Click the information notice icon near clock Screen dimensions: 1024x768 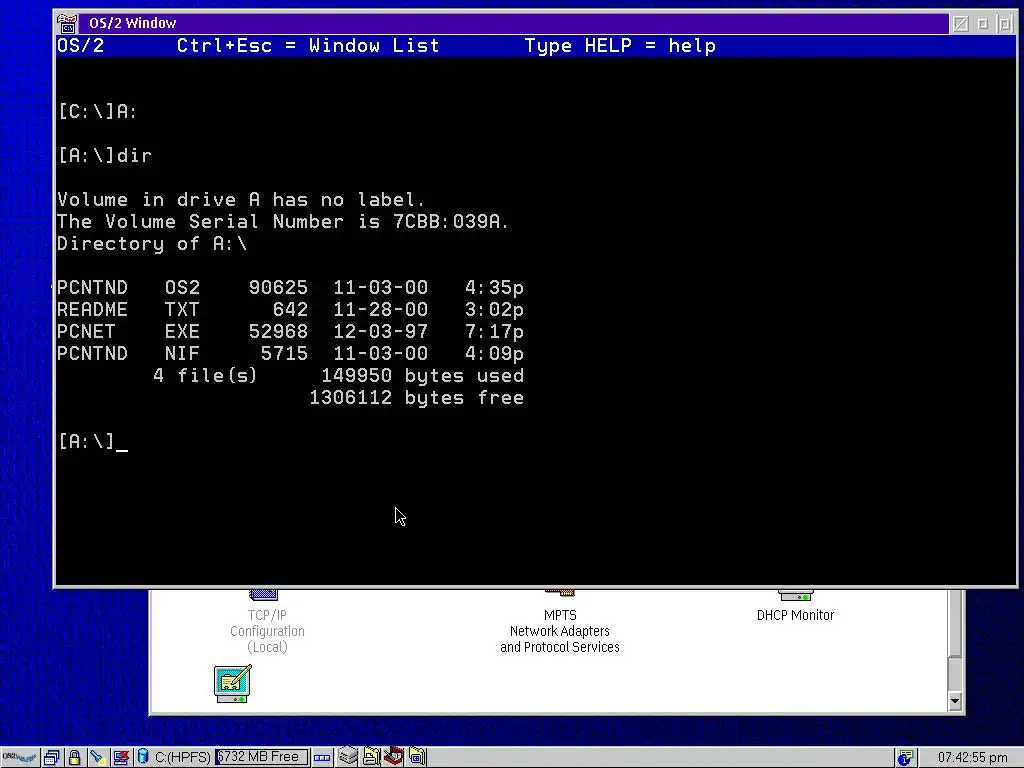(905, 758)
